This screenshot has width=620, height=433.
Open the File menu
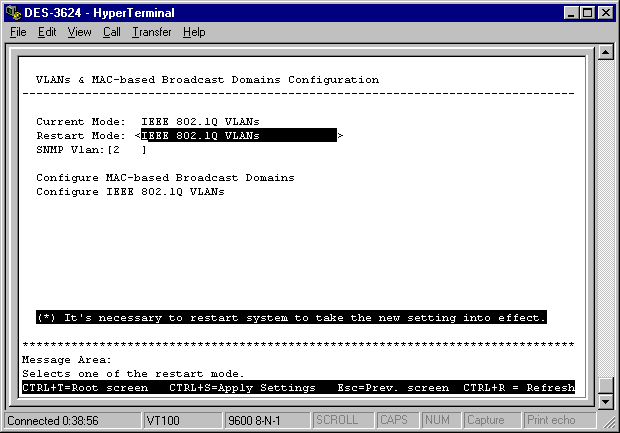pyautogui.click(x=18, y=32)
